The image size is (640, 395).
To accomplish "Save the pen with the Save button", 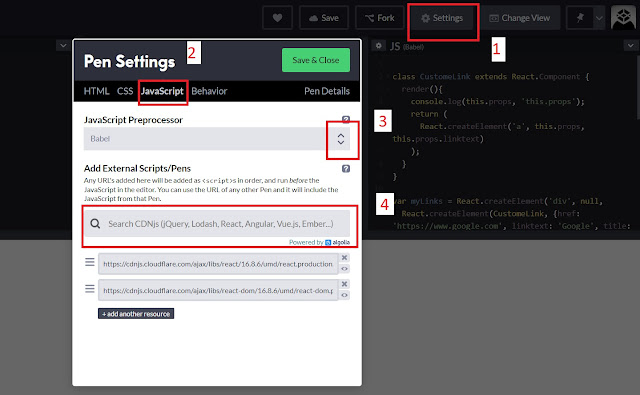I will click(324, 18).
